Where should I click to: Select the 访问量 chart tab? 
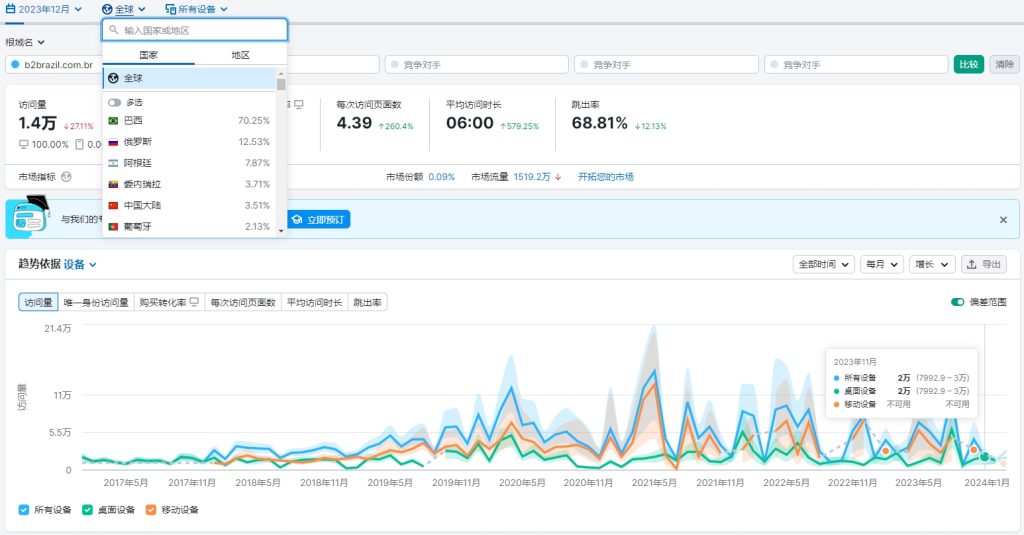tap(39, 302)
